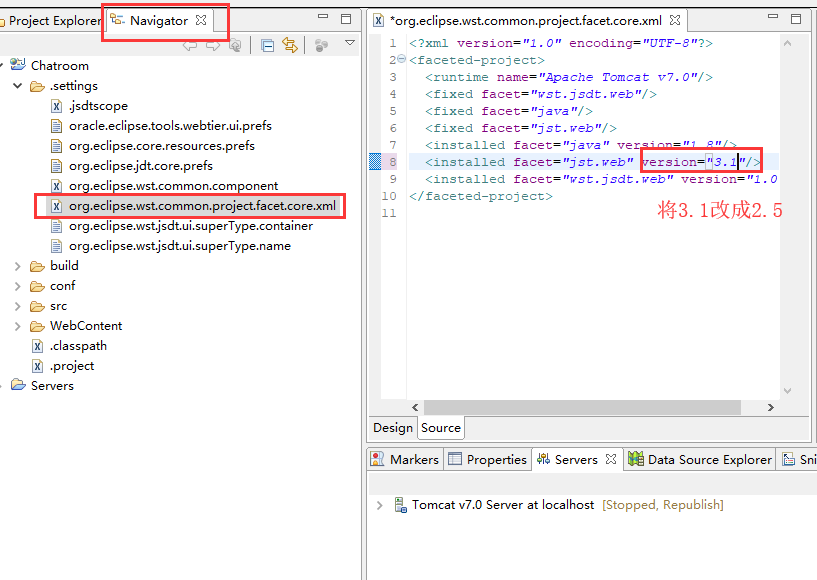Minimize the Navigator view panel
This screenshot has width=817, height=580.
323,17
